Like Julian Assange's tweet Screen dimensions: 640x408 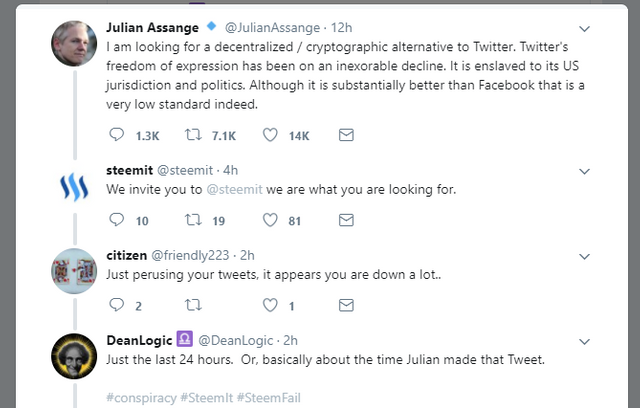tap(270, 135)
